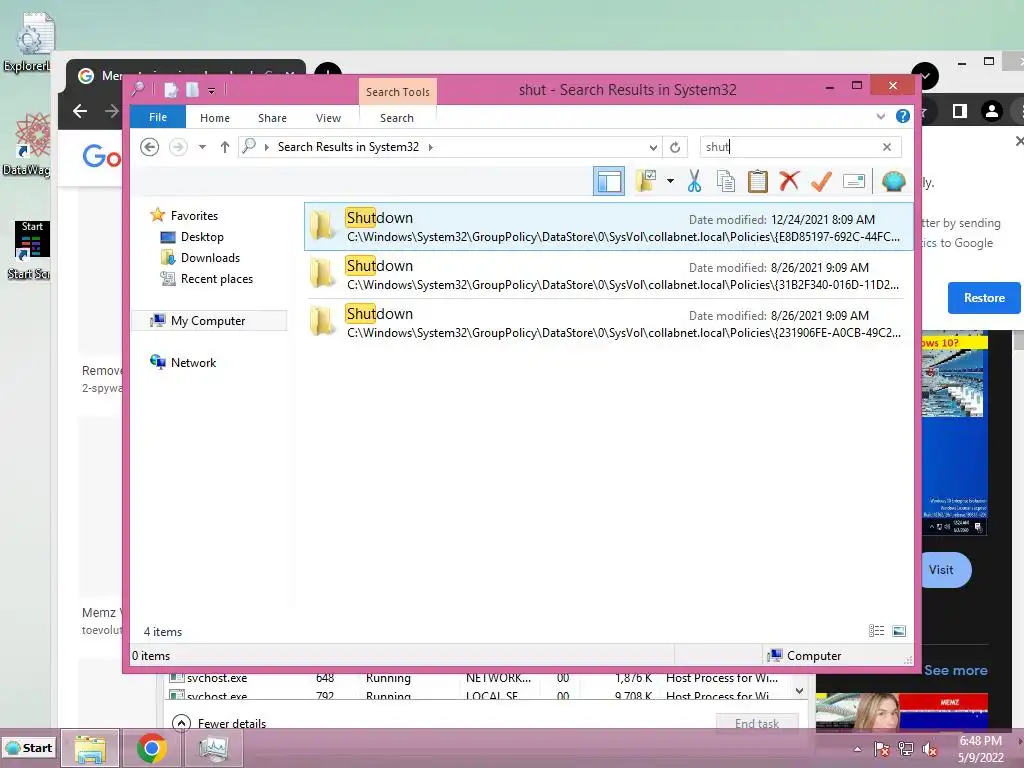This screenshot has height=768, width=1024.
Task: Select Downloads under Favorites
Action: pos(210,258)
